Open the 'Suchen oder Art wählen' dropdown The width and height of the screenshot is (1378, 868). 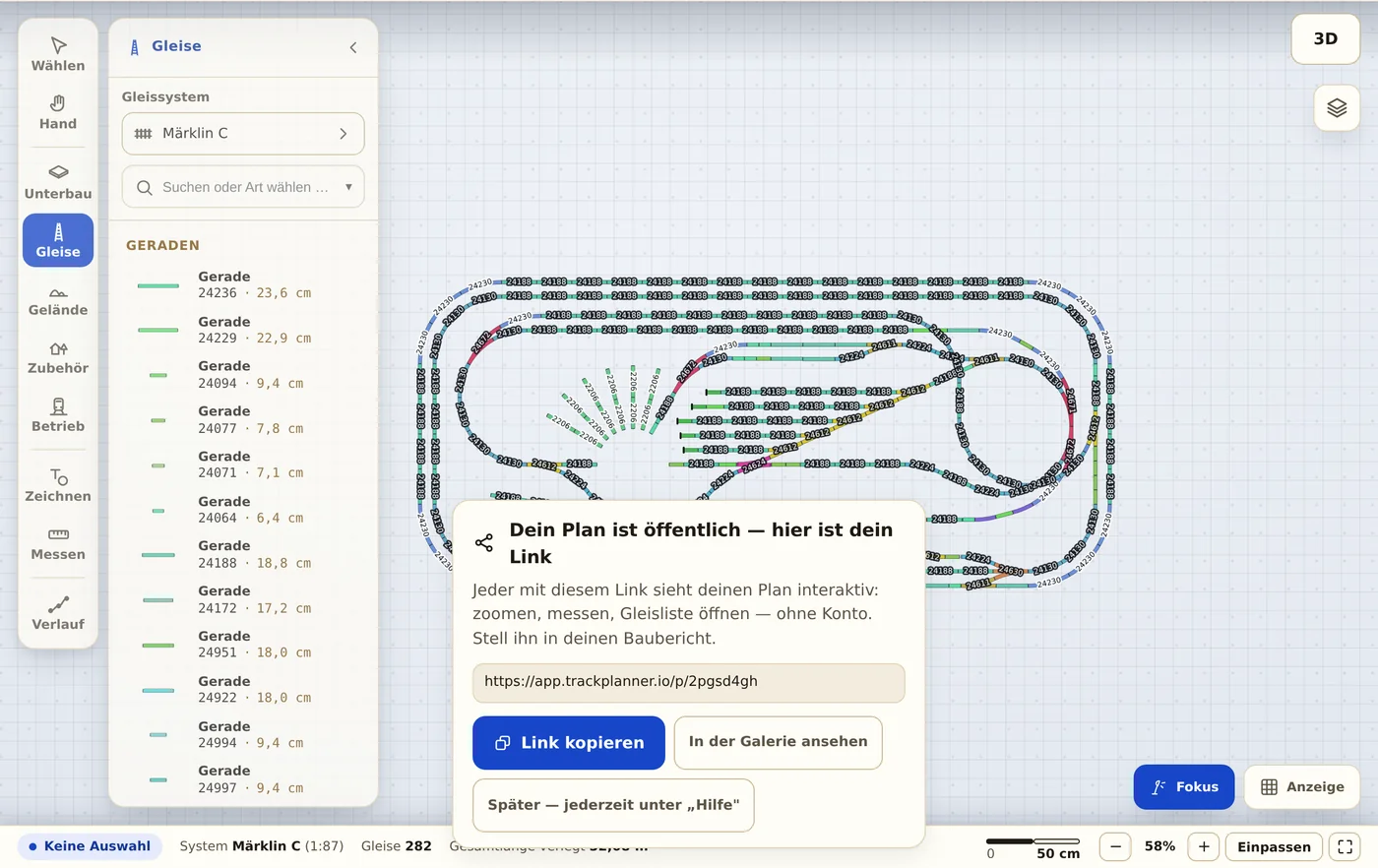click(x=243, y=187)
